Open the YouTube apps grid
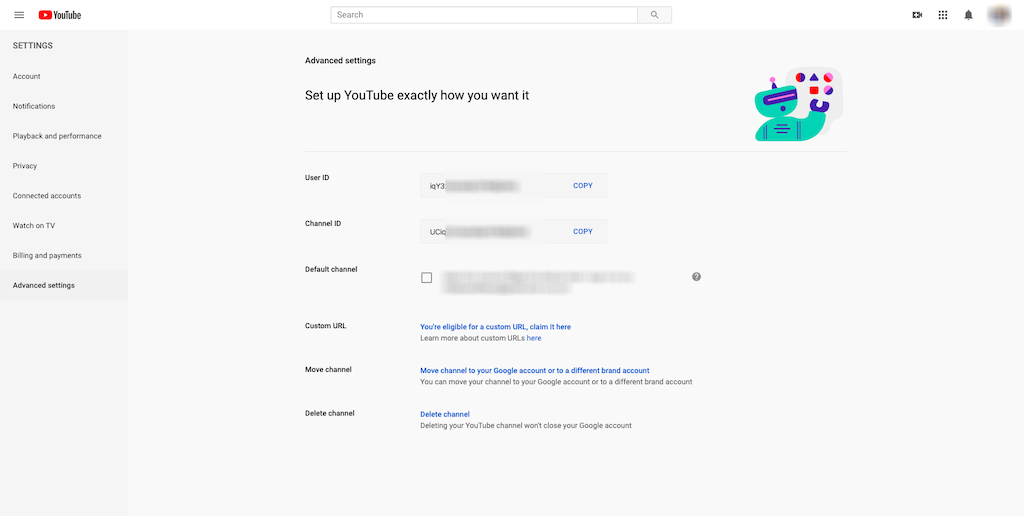 tap(942, 15)
